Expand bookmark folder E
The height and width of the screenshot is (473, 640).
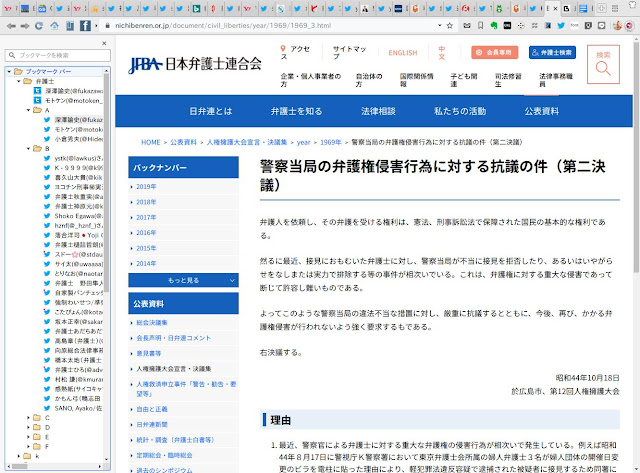click(x=28, y=437)
